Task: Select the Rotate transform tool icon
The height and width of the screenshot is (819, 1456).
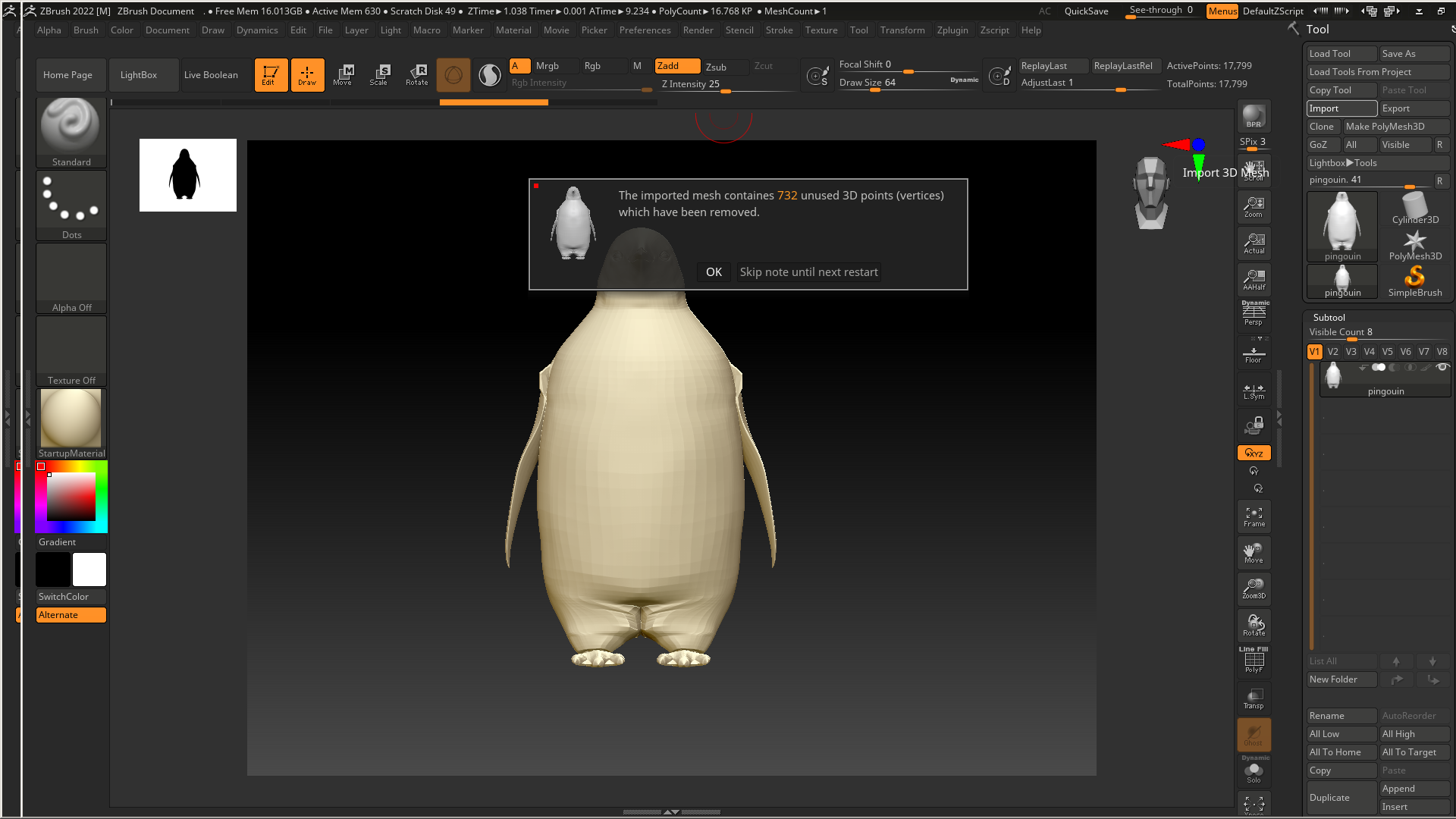Action: coord(417,74)
